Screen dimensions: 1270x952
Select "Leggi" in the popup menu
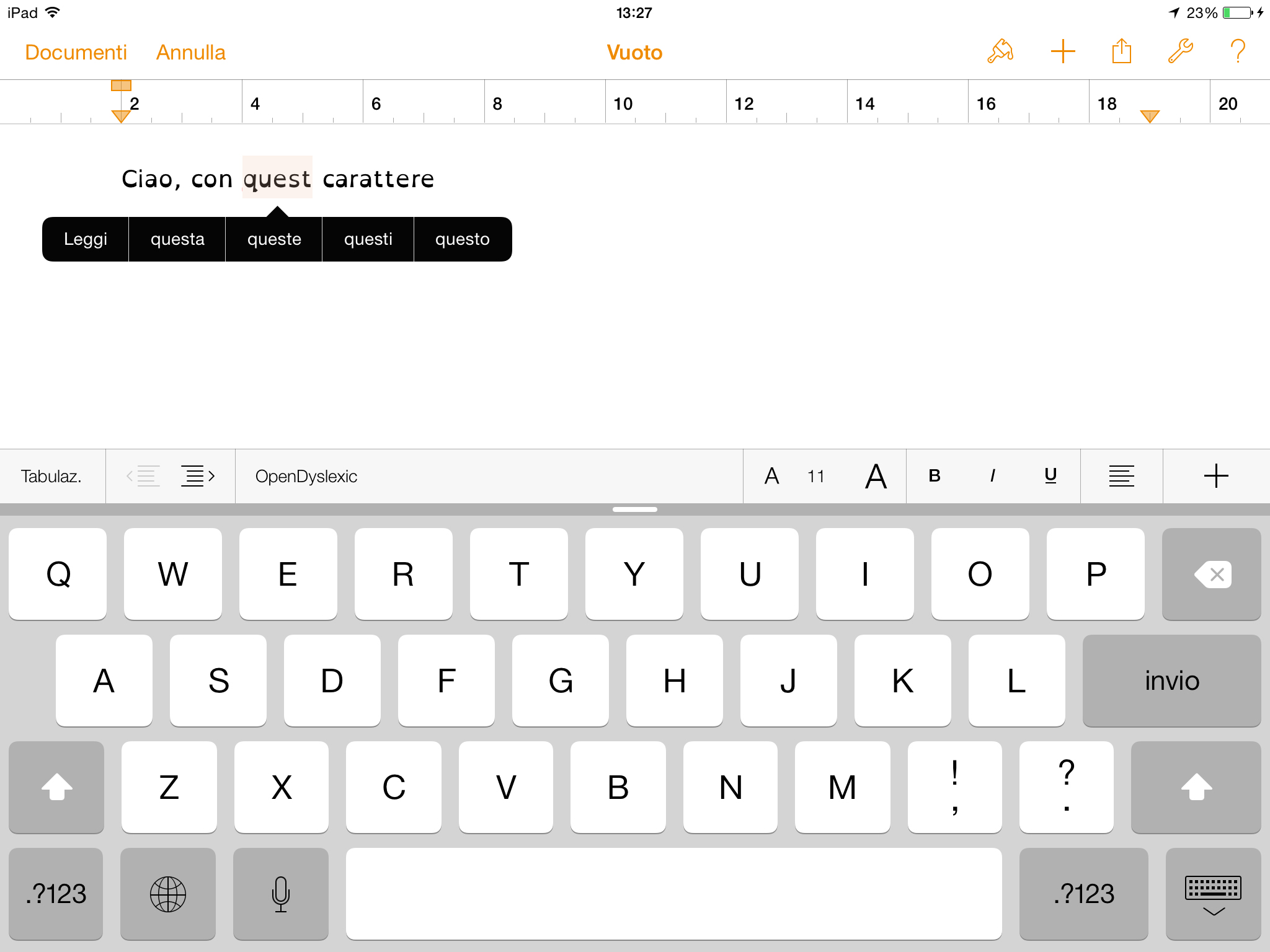(86, 239)
